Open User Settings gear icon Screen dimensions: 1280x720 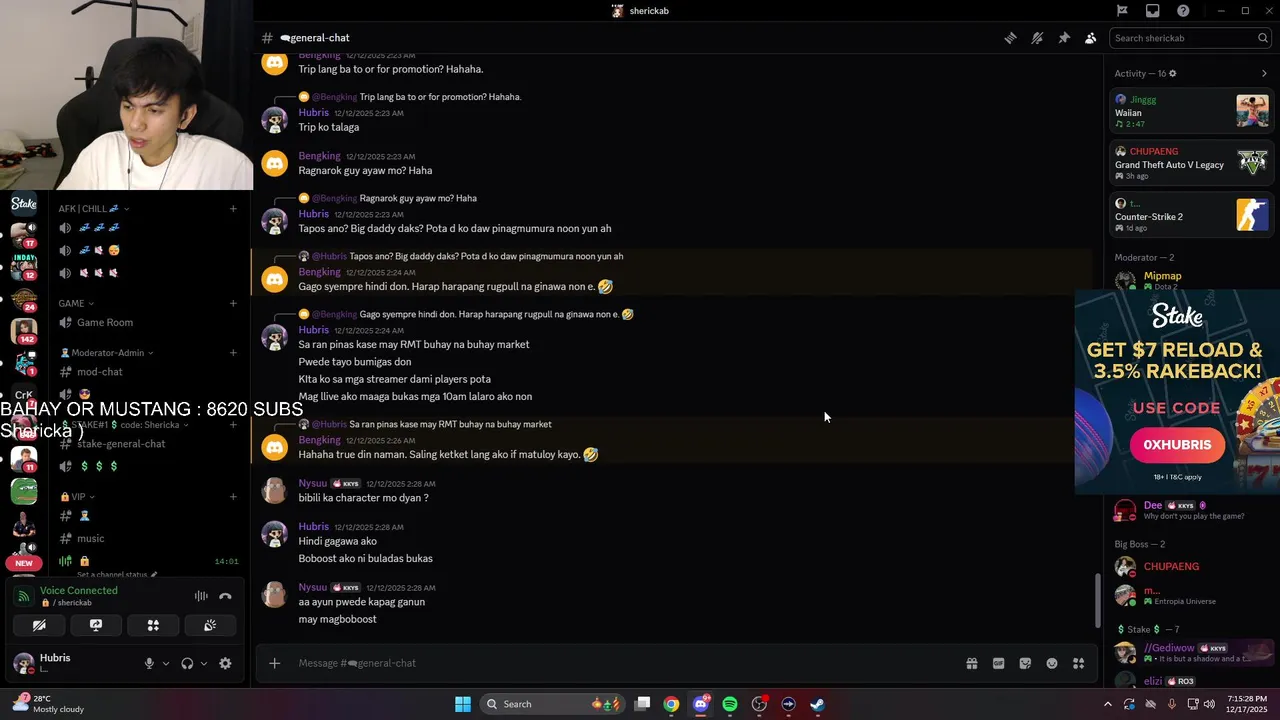pyautogui.click(x=225, y=663)
